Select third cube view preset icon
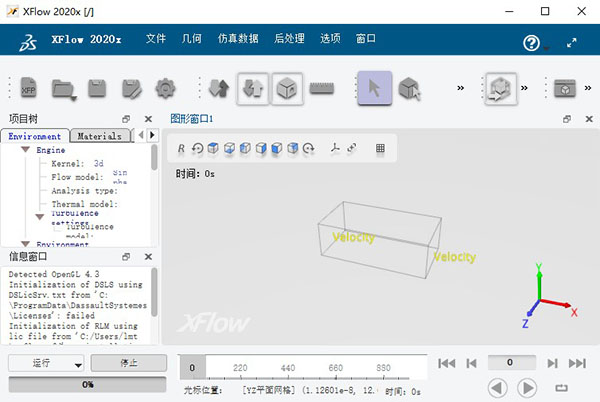This screenshot has width=600, height=402. pos(245,148)
